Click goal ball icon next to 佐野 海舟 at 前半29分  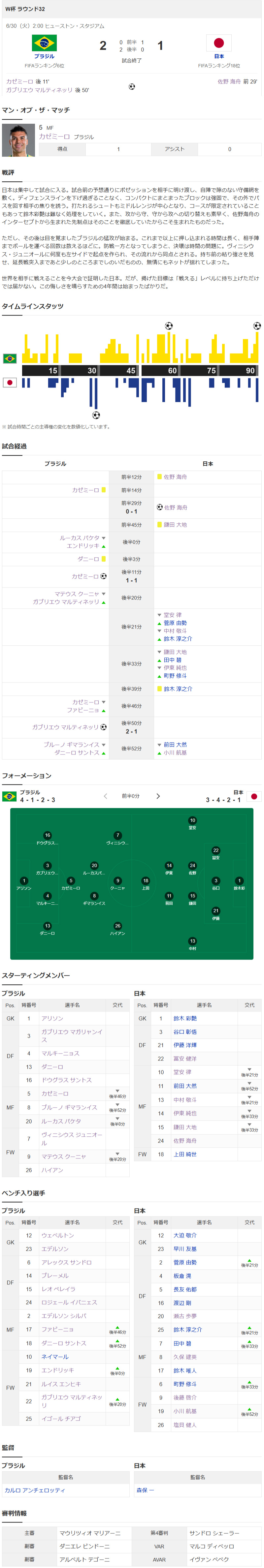(x=160, y=507)
